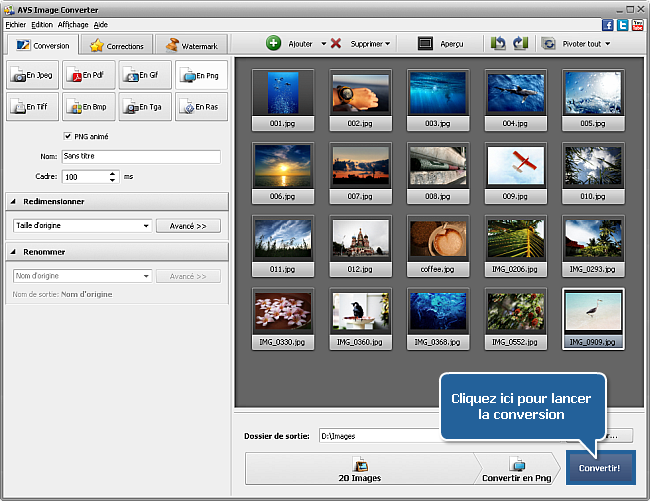The image size is (650, 501).
Task: Open the Facebook icon link
Action: pyautogui.click(x=607, y=24)
